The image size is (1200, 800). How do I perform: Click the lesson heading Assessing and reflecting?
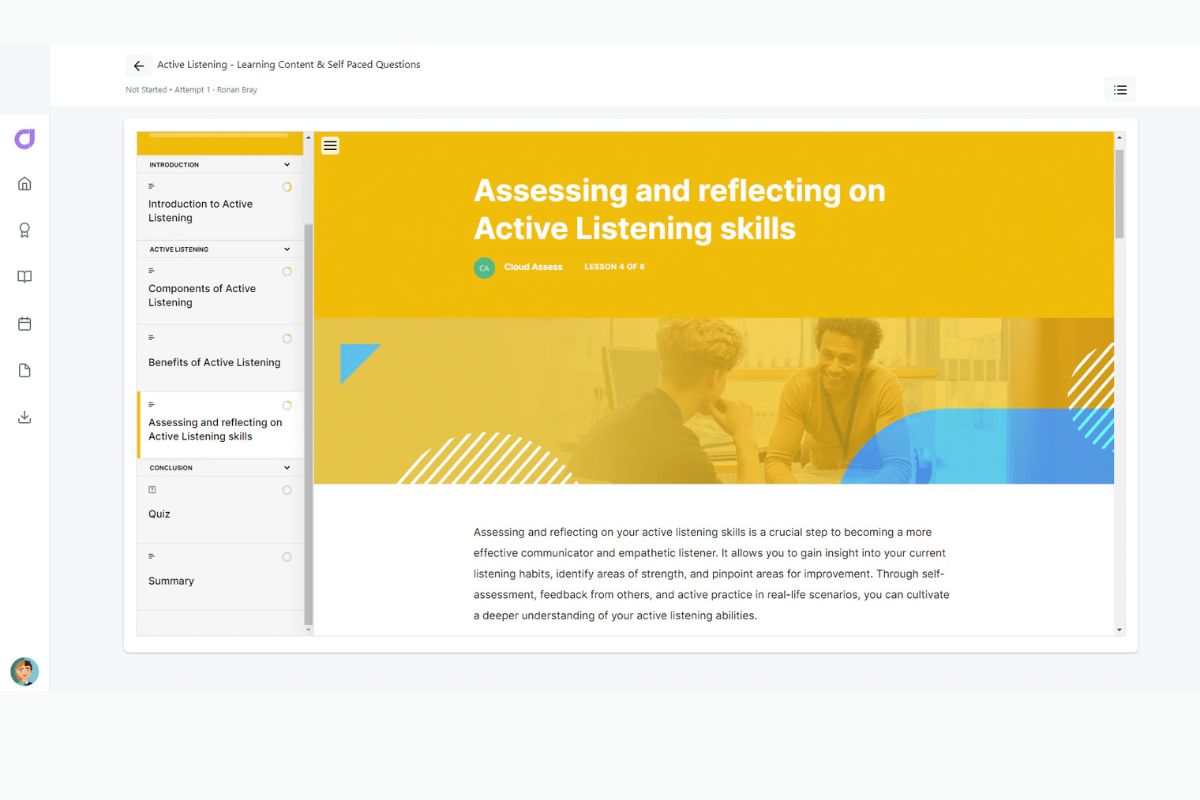coord(679,209)
